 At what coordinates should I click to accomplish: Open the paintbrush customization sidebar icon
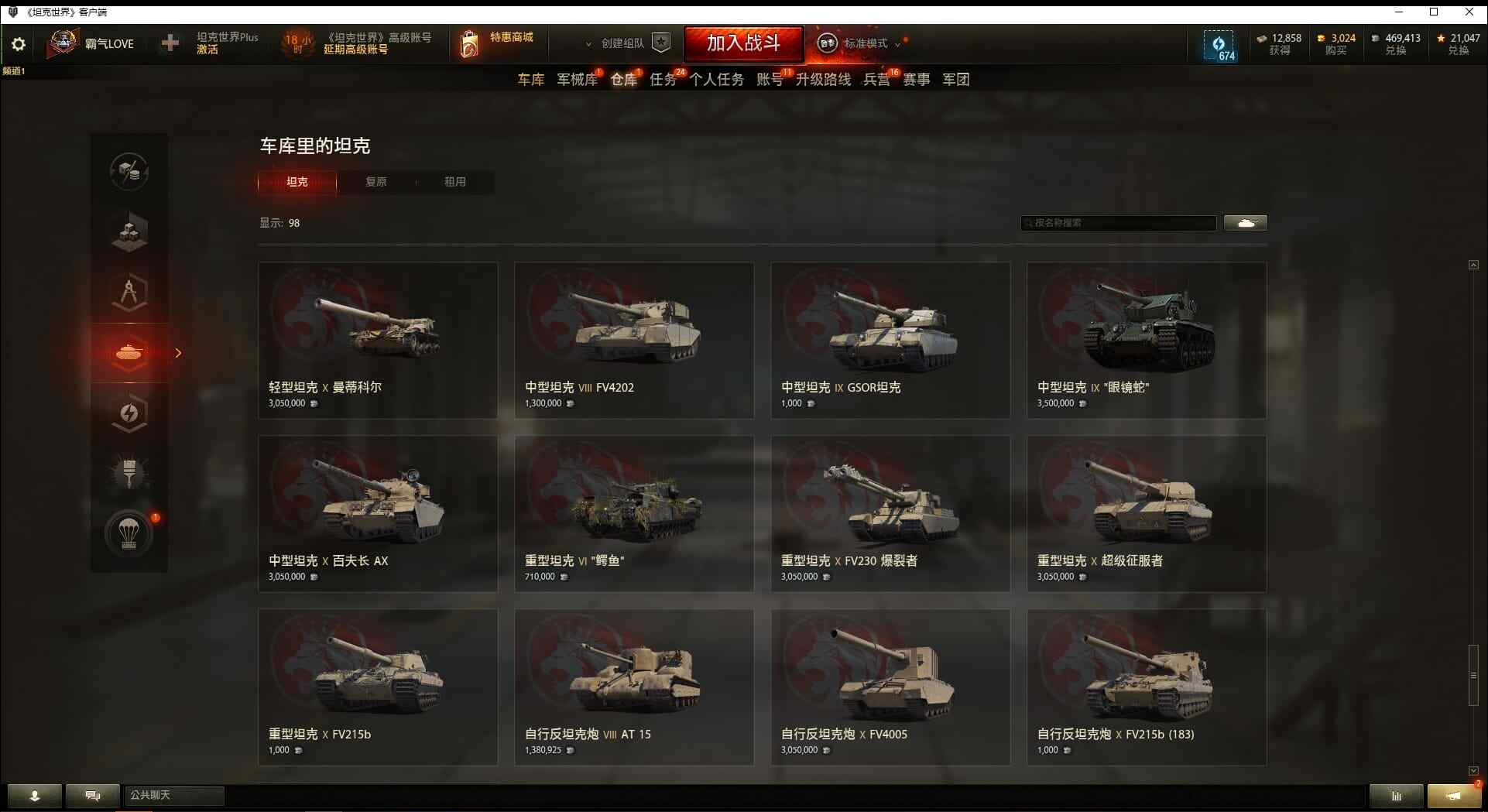click(129, 473)
